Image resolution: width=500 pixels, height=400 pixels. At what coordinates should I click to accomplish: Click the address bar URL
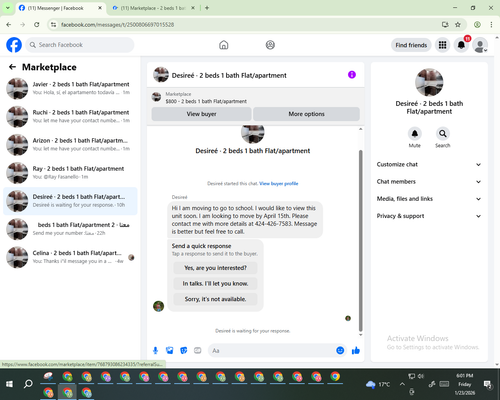click(x=117, y=25)
